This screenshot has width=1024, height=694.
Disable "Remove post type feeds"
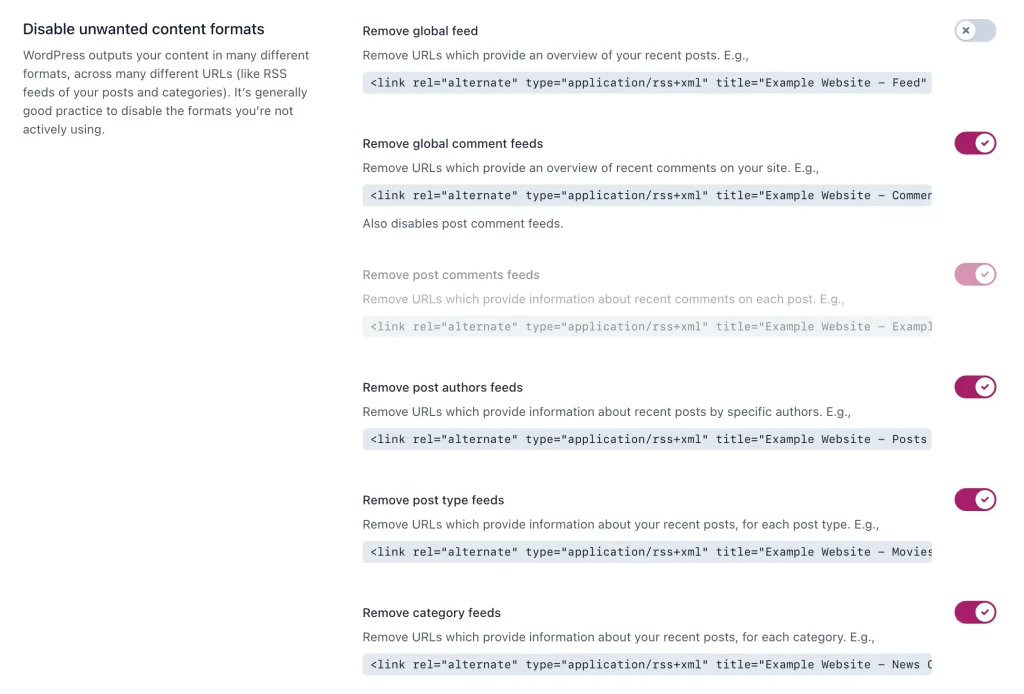pos(974,499)
